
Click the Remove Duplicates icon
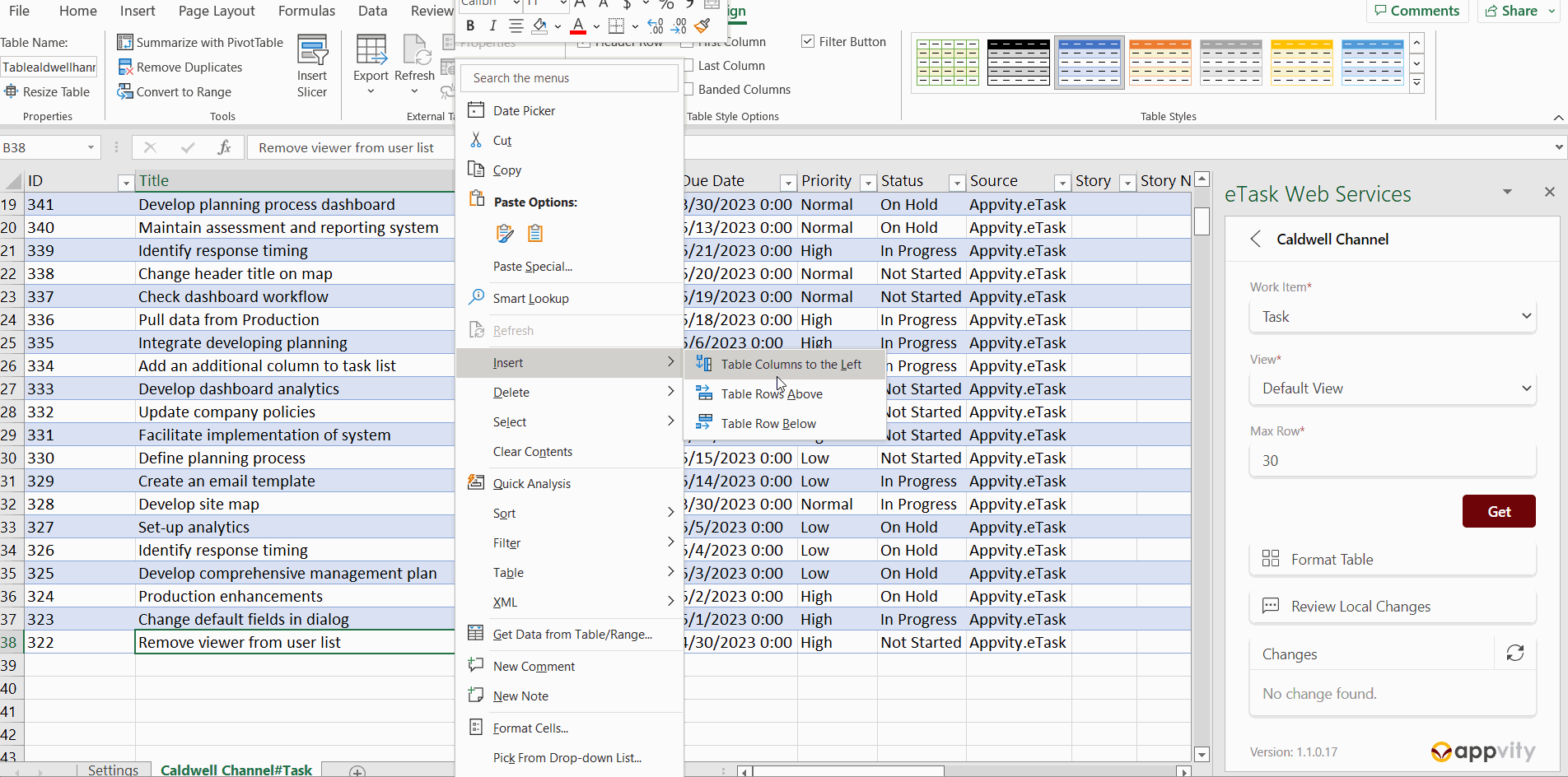[x=125, y=67]
